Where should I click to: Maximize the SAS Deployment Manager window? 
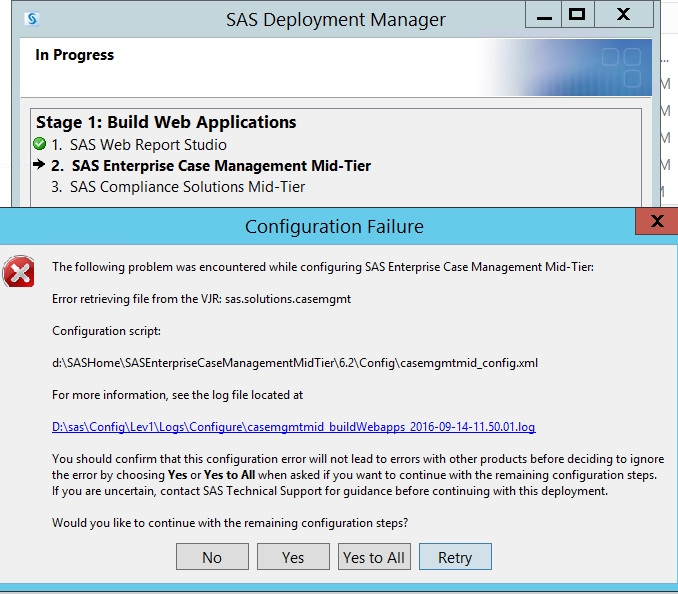[576, 15]
